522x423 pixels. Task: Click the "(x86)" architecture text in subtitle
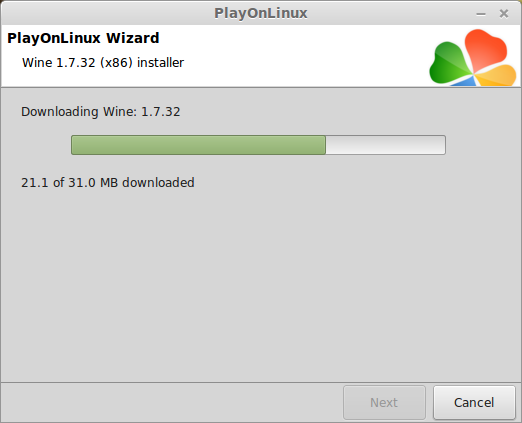[x=116, y=63]
